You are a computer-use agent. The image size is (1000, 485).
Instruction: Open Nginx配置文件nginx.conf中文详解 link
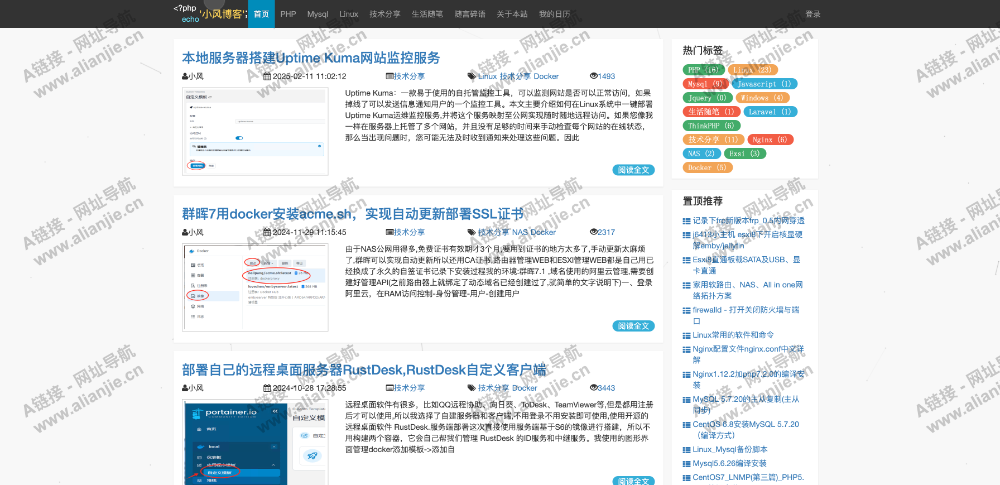[749, 355]
